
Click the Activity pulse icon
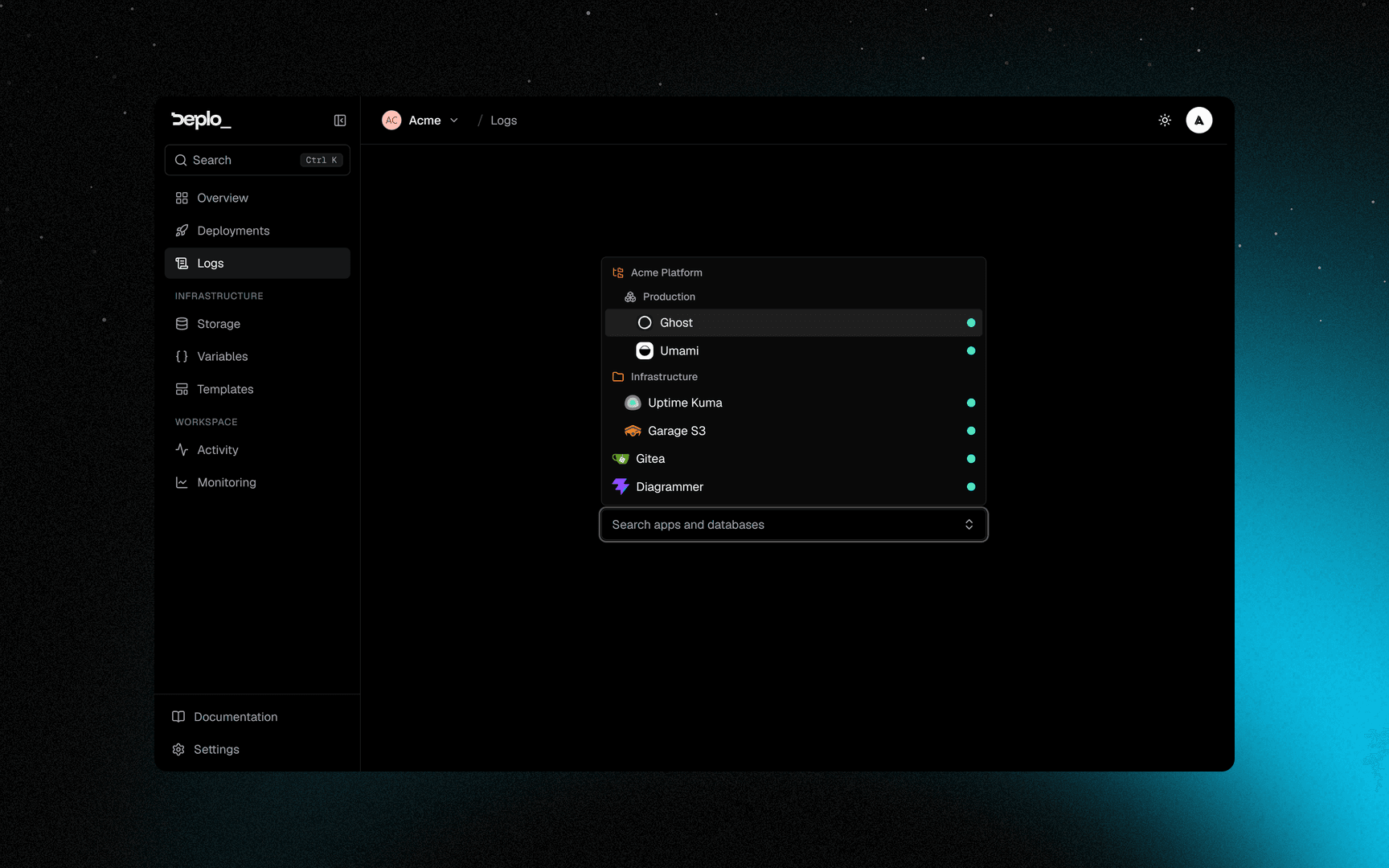click(182, 450)
